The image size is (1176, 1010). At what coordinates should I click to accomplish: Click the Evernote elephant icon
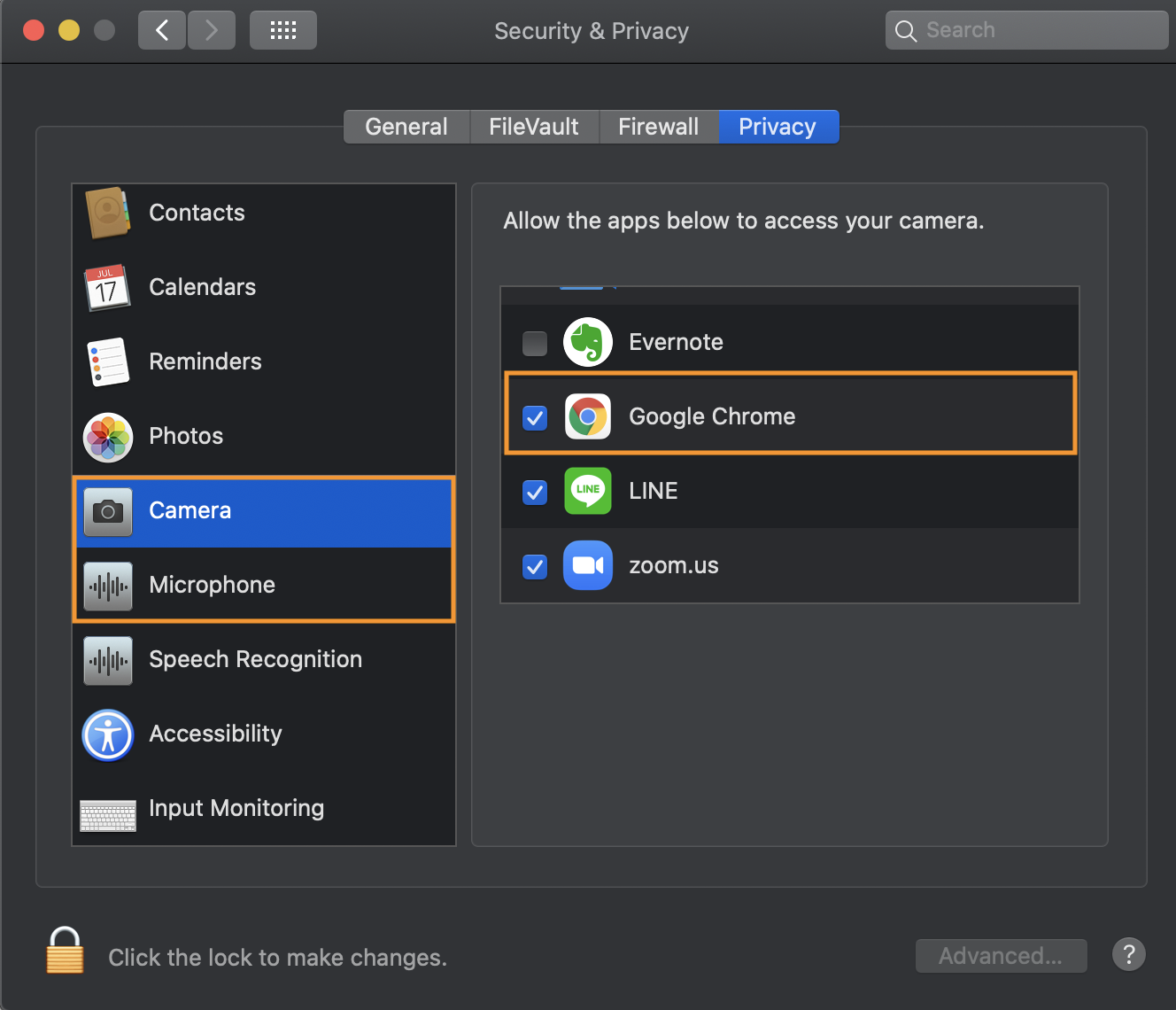pyautogui.click(x=588, y=342)
